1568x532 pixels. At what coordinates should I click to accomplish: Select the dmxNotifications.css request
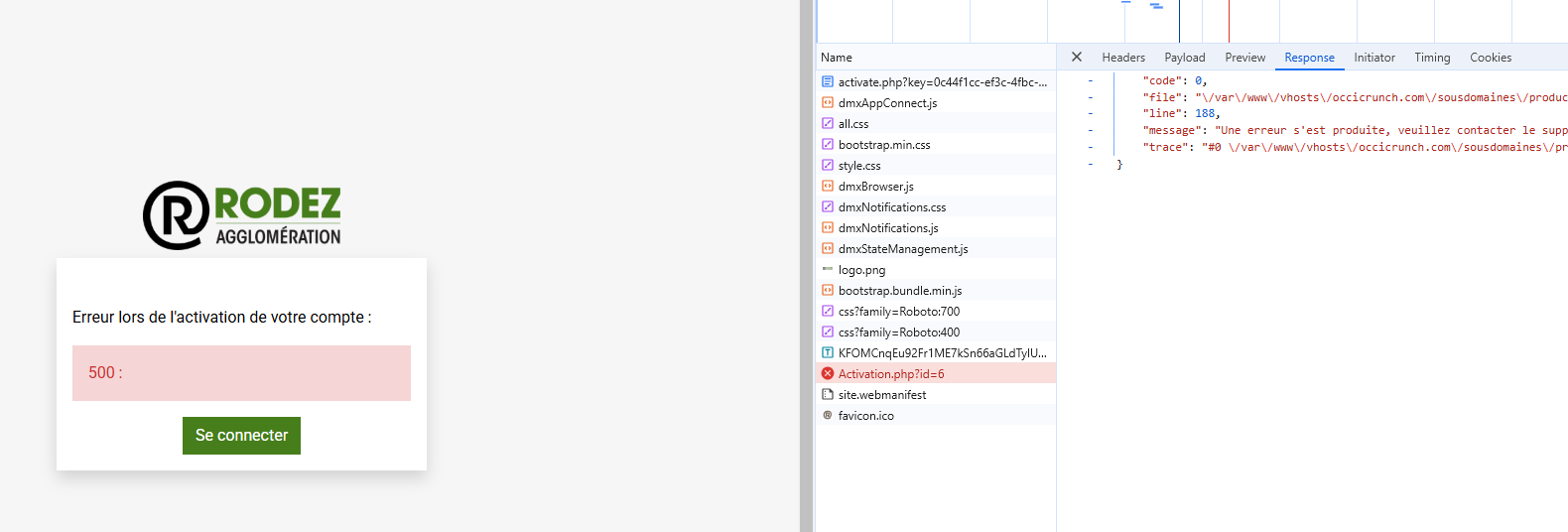click(x=936, y=206)
